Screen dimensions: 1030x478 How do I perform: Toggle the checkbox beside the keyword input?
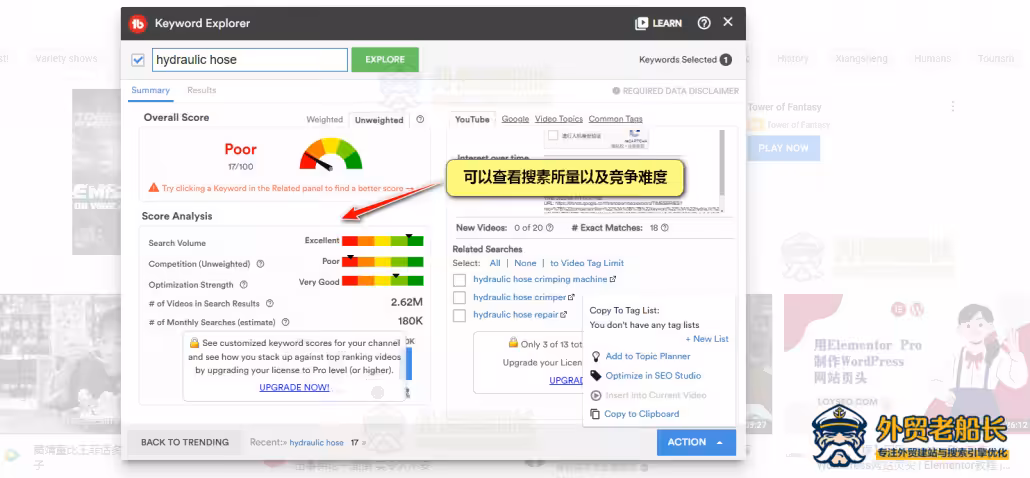(138, 60)
